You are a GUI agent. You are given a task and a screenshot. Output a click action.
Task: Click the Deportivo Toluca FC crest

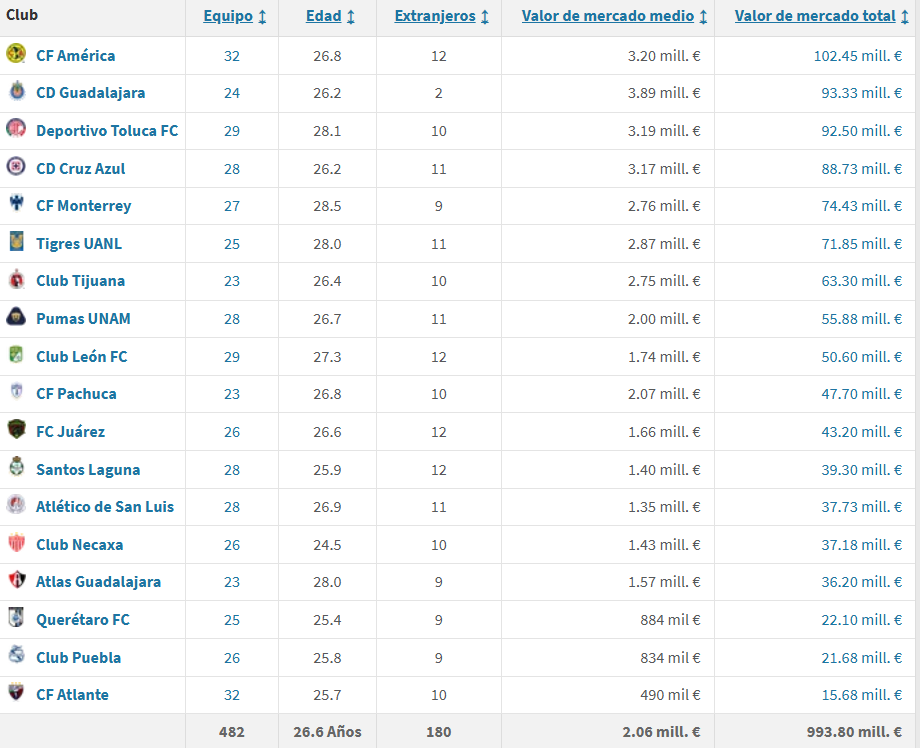pyautogui.click(x=16, y=128)
